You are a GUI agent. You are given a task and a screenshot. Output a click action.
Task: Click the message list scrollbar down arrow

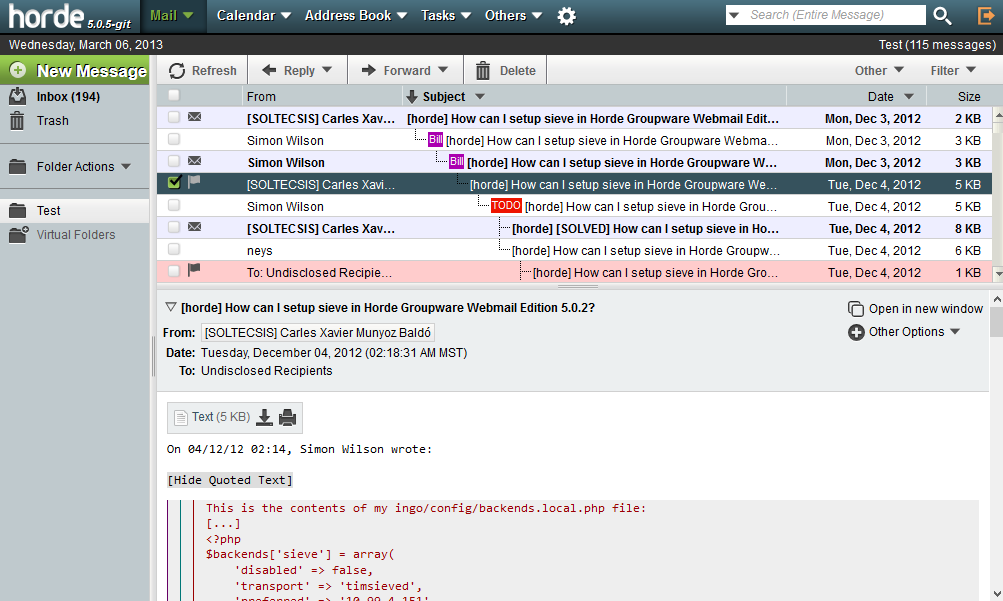(x=998, y=274)
